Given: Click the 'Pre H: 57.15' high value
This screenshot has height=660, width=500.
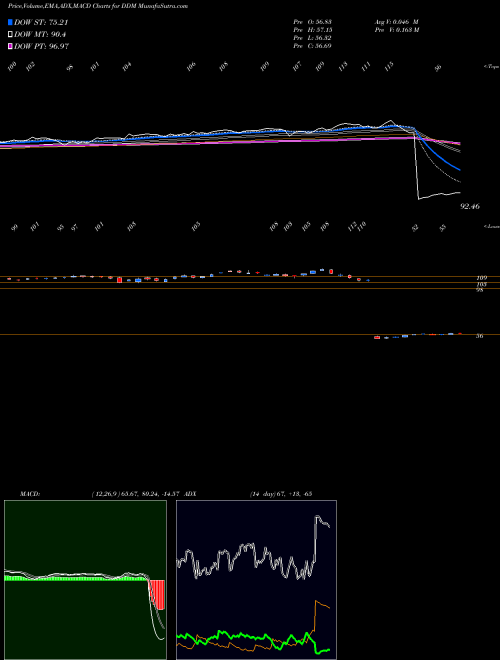Looking at the screenshot, I should pos(313,29).
